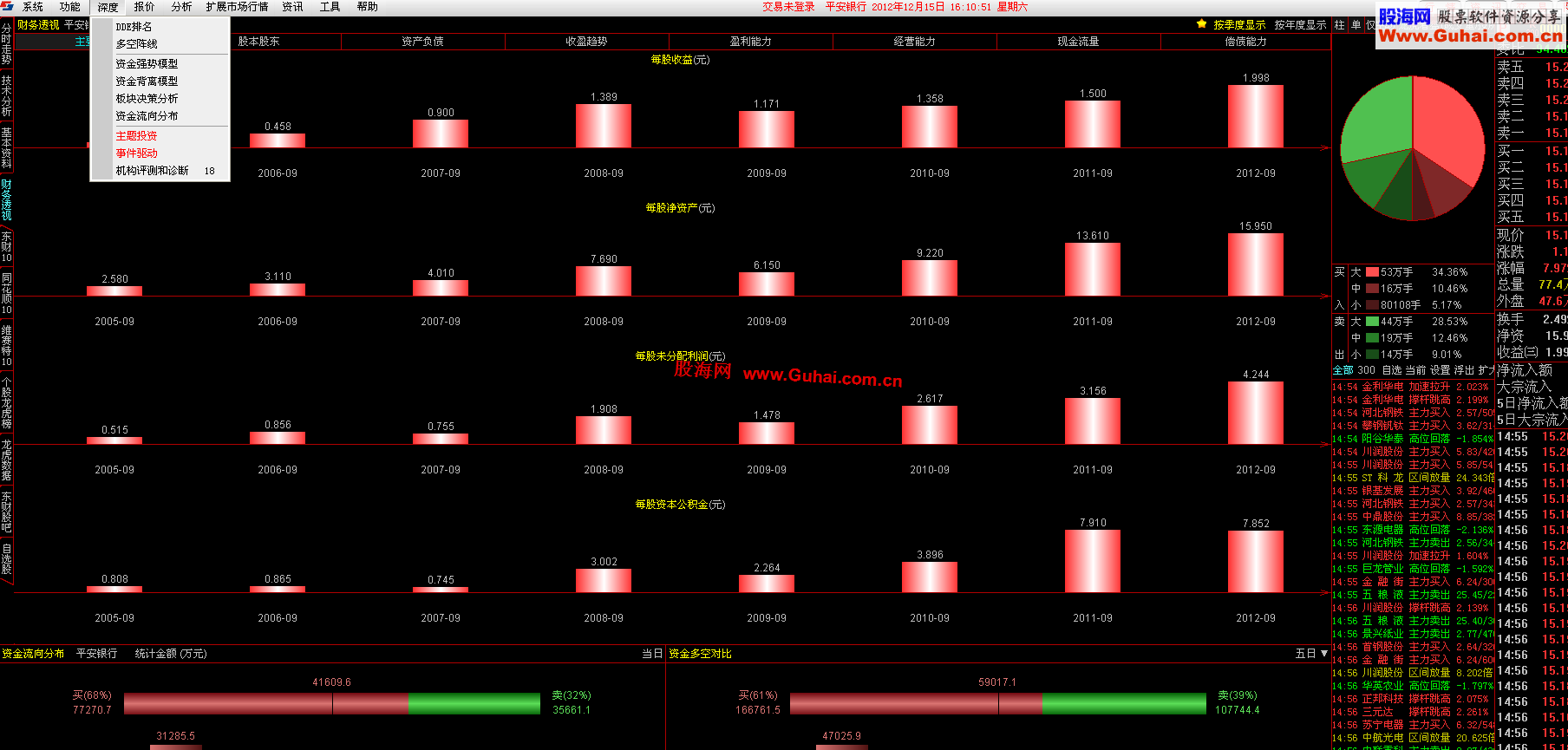Enable 按年度显示 yearly display
1568x750 pixels.
(x=1300, y=25)
